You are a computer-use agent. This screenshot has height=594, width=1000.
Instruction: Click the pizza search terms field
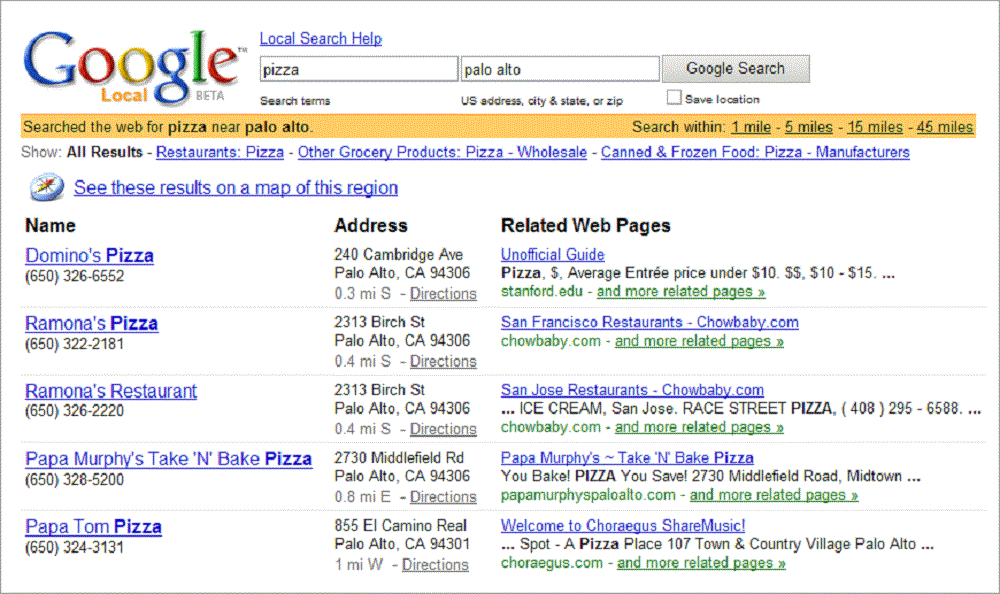(x=358, y=70)
